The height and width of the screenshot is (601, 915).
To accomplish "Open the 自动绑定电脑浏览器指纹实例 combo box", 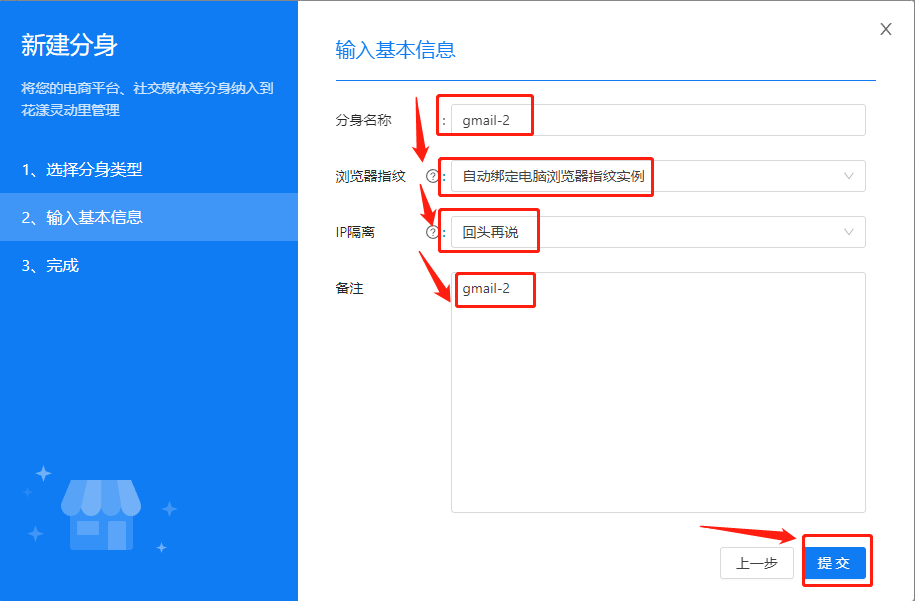I will pyautogui.click(x=650, y=176).
